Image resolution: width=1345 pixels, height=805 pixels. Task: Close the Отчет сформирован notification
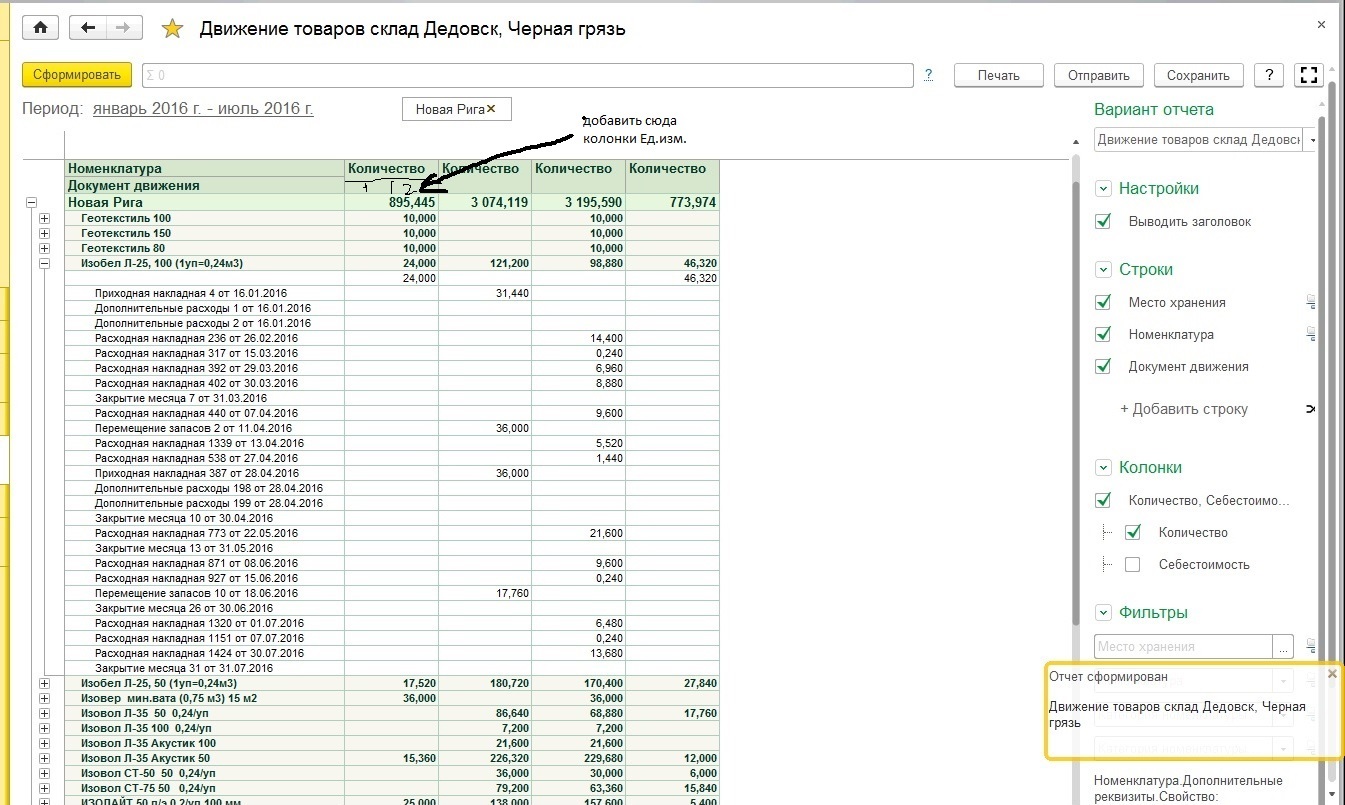pos(1331,674)
